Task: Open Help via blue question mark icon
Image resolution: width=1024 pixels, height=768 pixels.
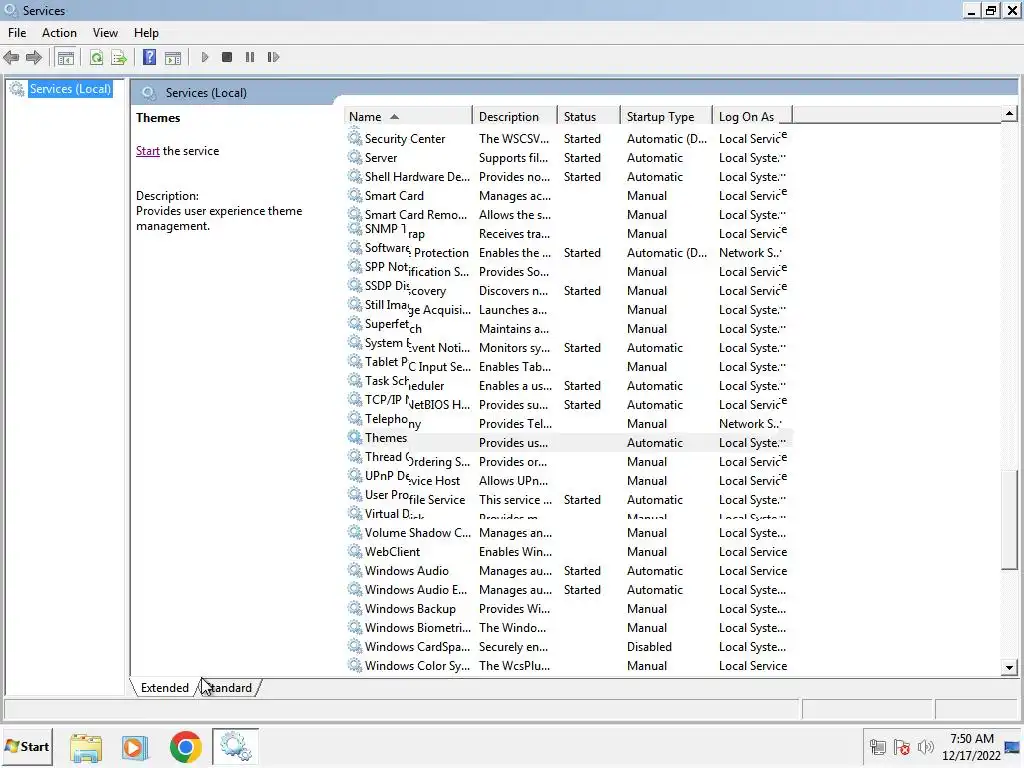Action: [x=150, y=57]
